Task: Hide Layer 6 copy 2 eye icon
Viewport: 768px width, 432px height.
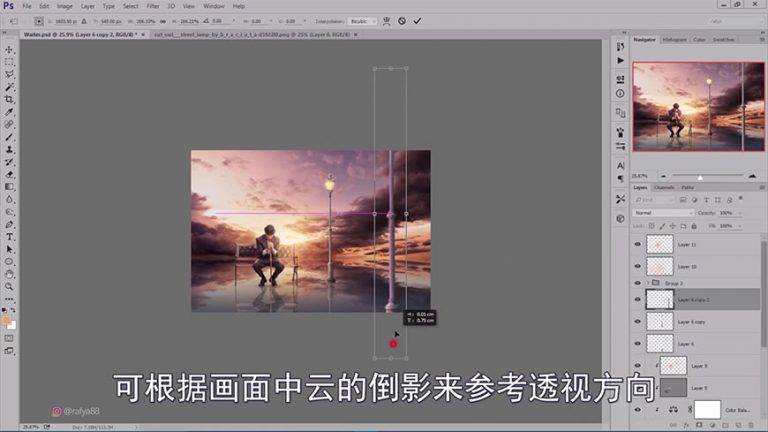Action: click(637, 299)
